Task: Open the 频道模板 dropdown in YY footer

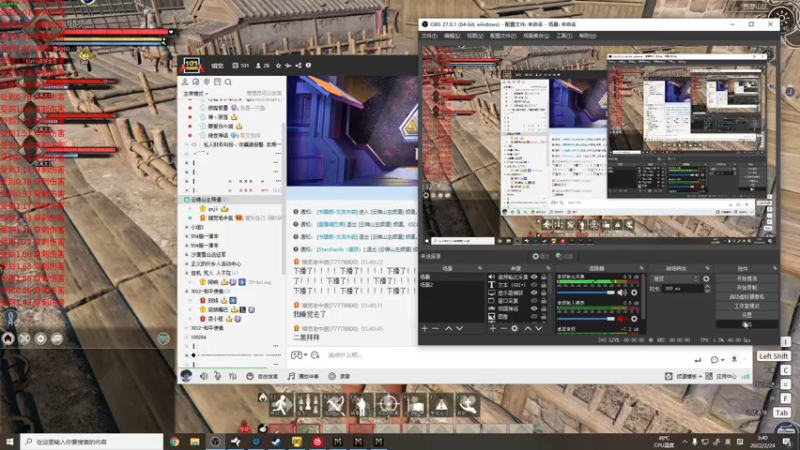Action: [x=688, y=376]
